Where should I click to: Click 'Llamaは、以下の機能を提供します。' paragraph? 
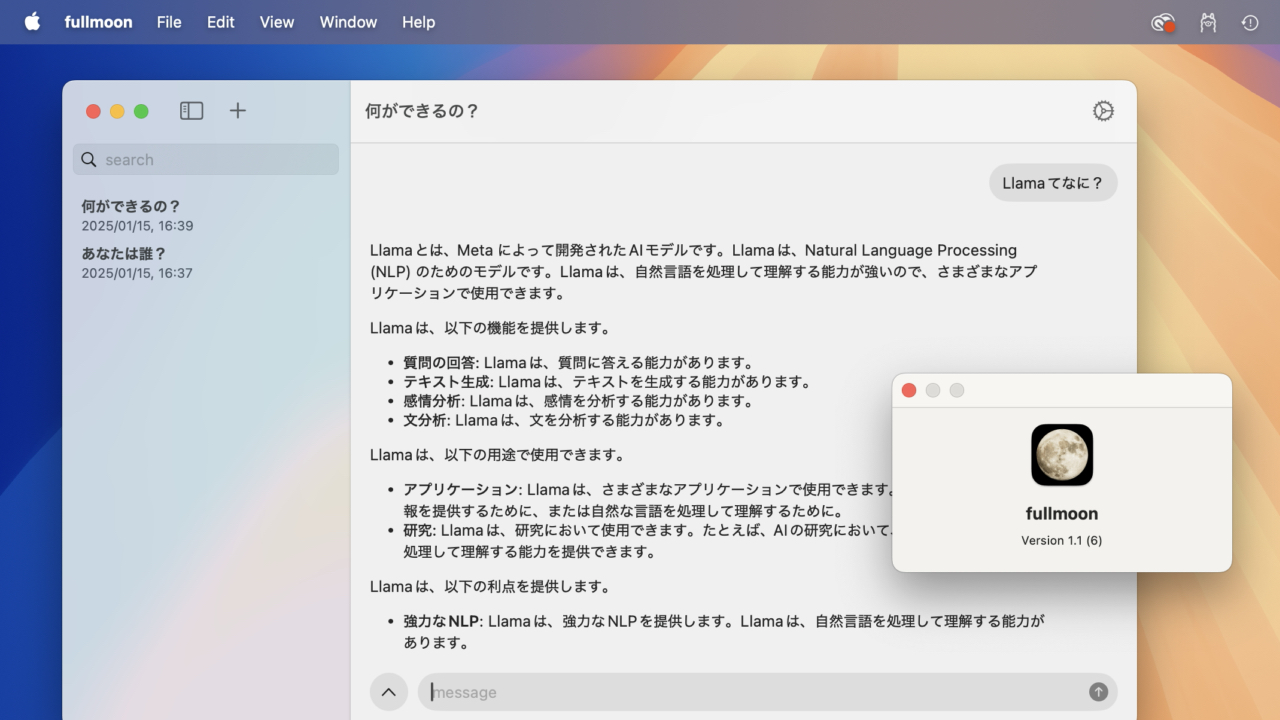490,328
